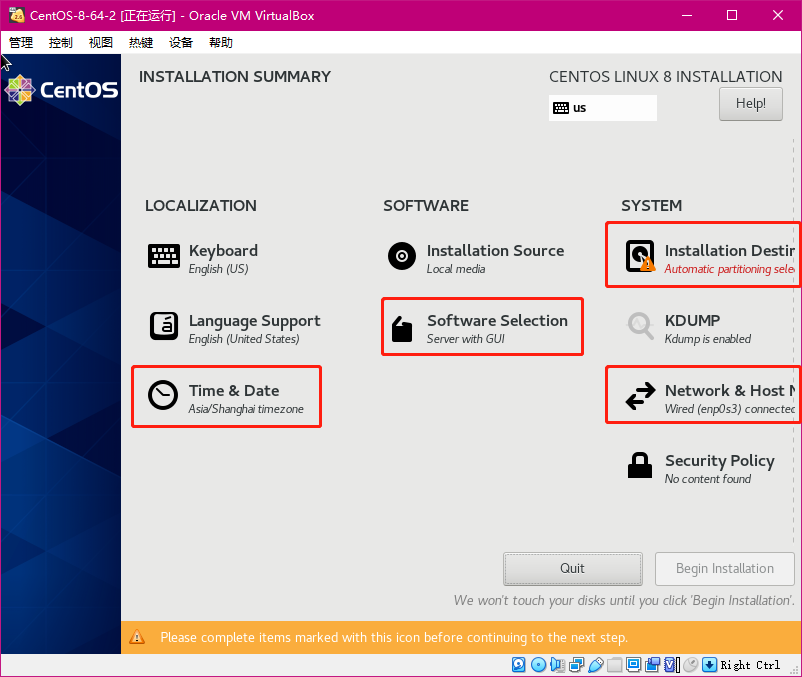
Task: Click the 'English (United States)' text
Action: (243, 339)
